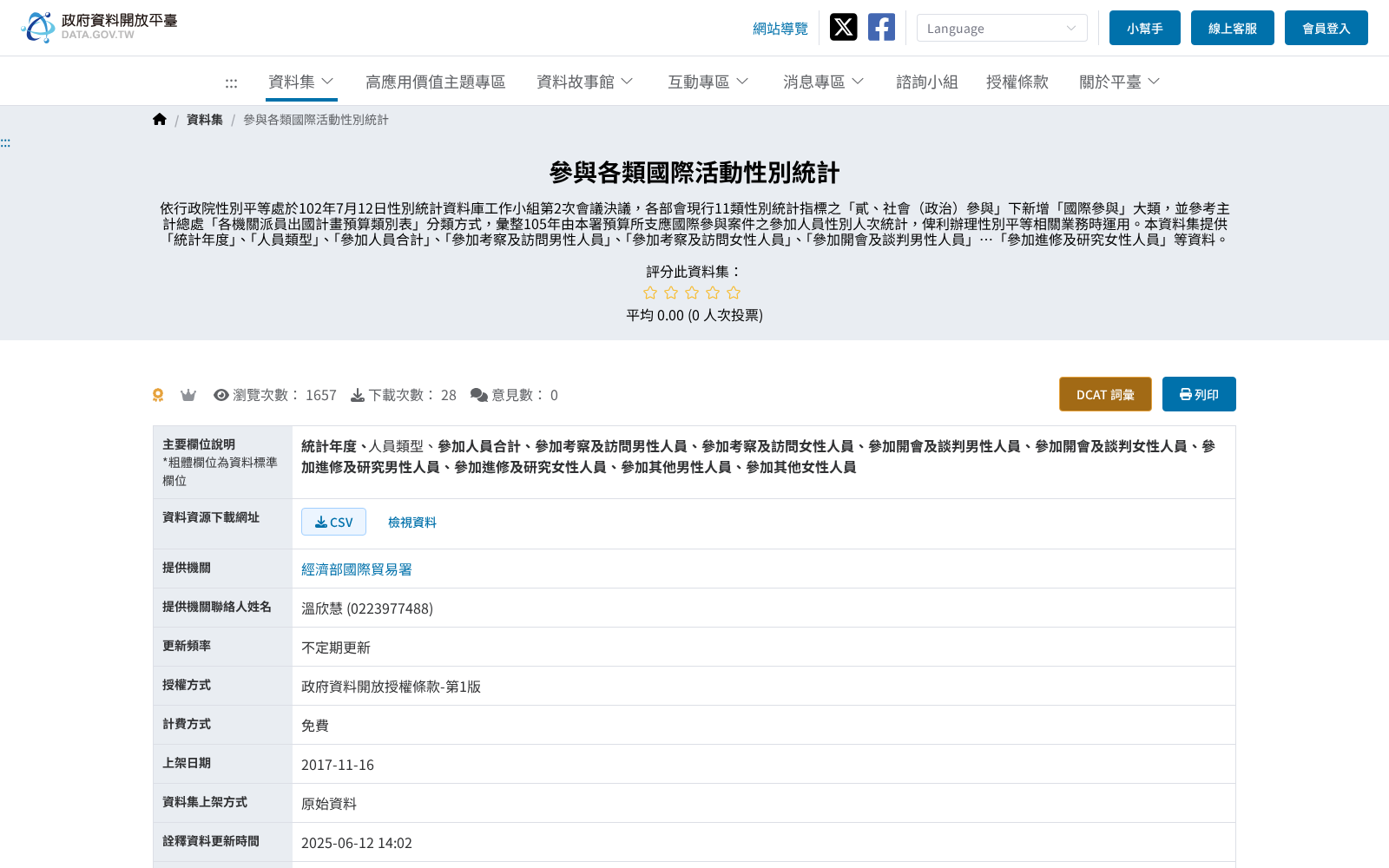This screenshot has height=868, width=1389.
Task: Click the date 2017-11-16
Action: click(338, 765)
